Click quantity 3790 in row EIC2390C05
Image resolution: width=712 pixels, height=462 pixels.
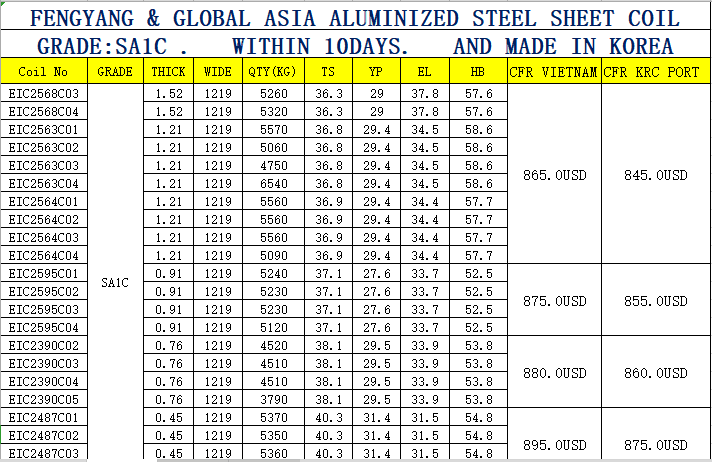point(273,399)
